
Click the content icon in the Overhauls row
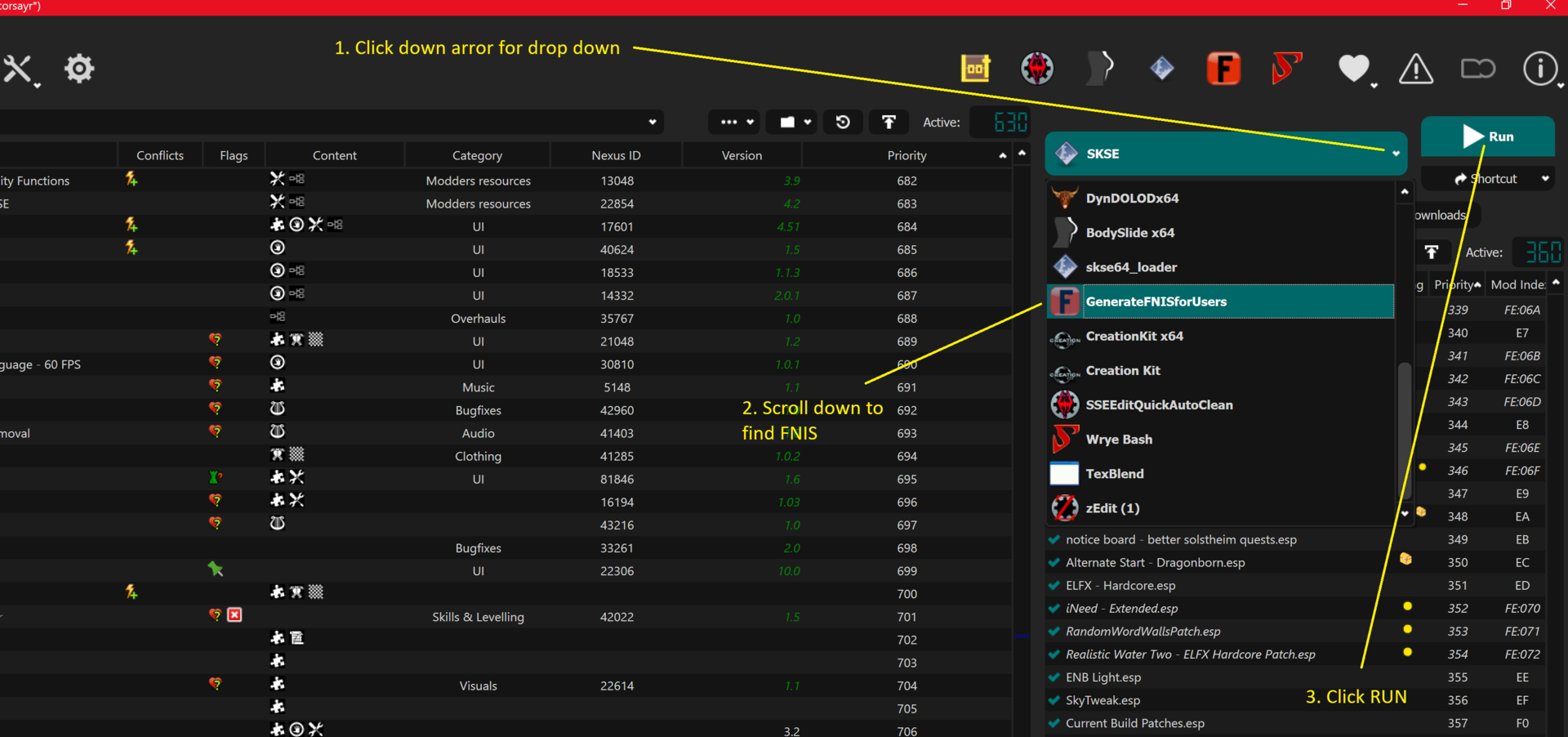pyautogui.click(x=278, y=316)
